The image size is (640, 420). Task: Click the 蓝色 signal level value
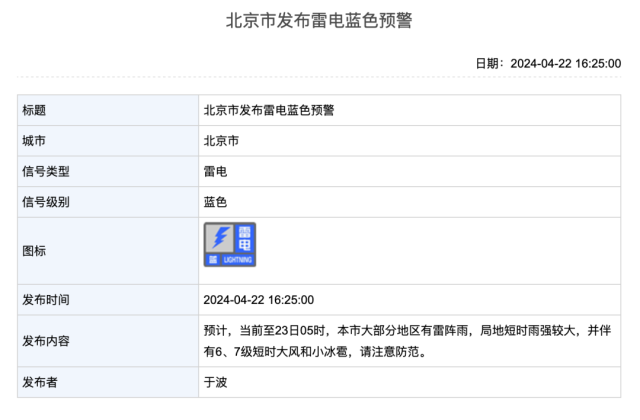pyautogui.click(x=215, y=202)
